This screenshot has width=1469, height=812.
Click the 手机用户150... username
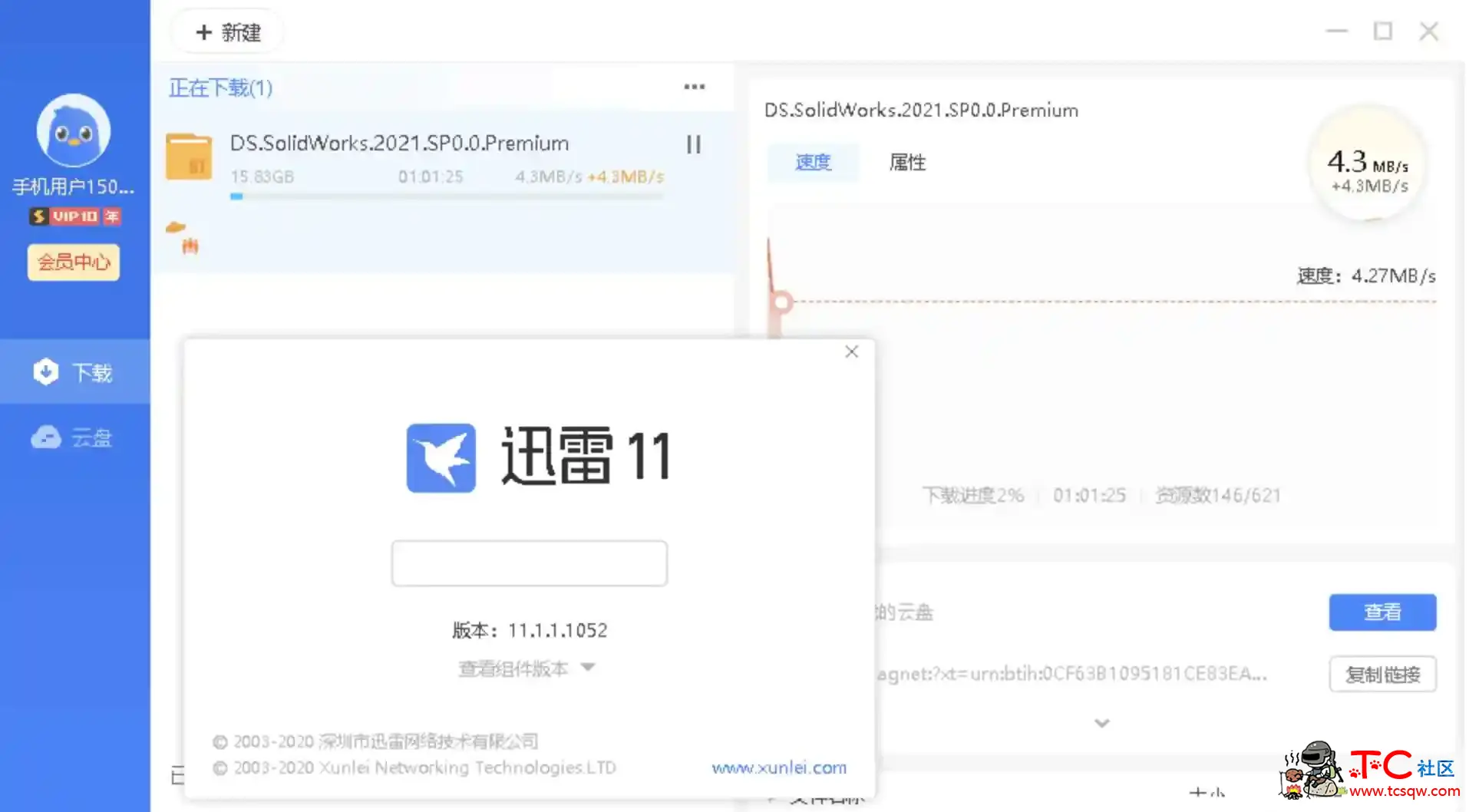point(74,186)
